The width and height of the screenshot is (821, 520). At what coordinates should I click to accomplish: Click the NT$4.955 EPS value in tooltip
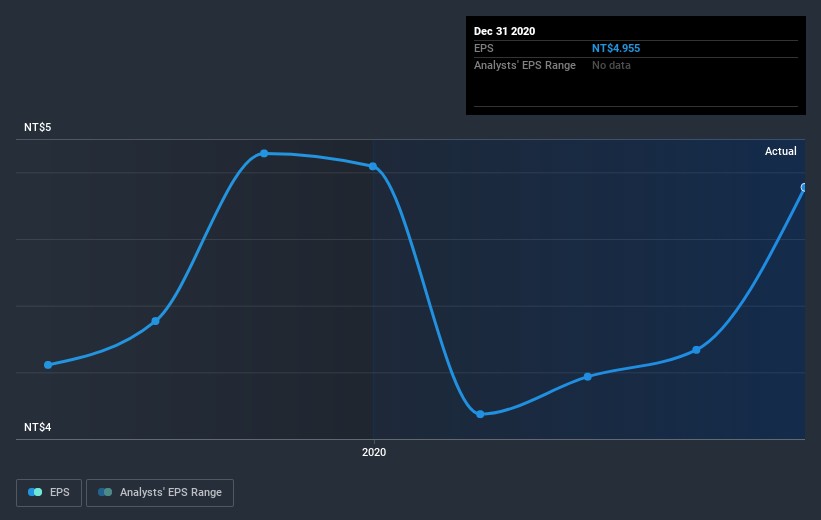[x=616, y=48]
